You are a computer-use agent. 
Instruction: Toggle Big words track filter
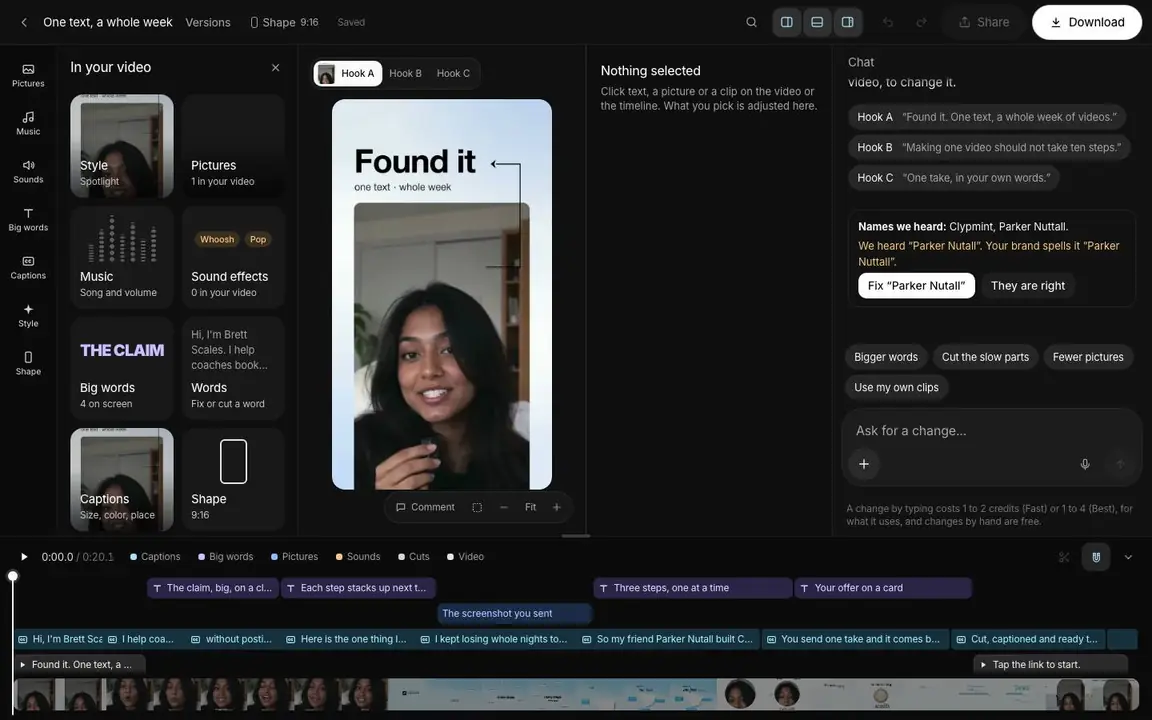pyautogui.click(x=226, y=557)
